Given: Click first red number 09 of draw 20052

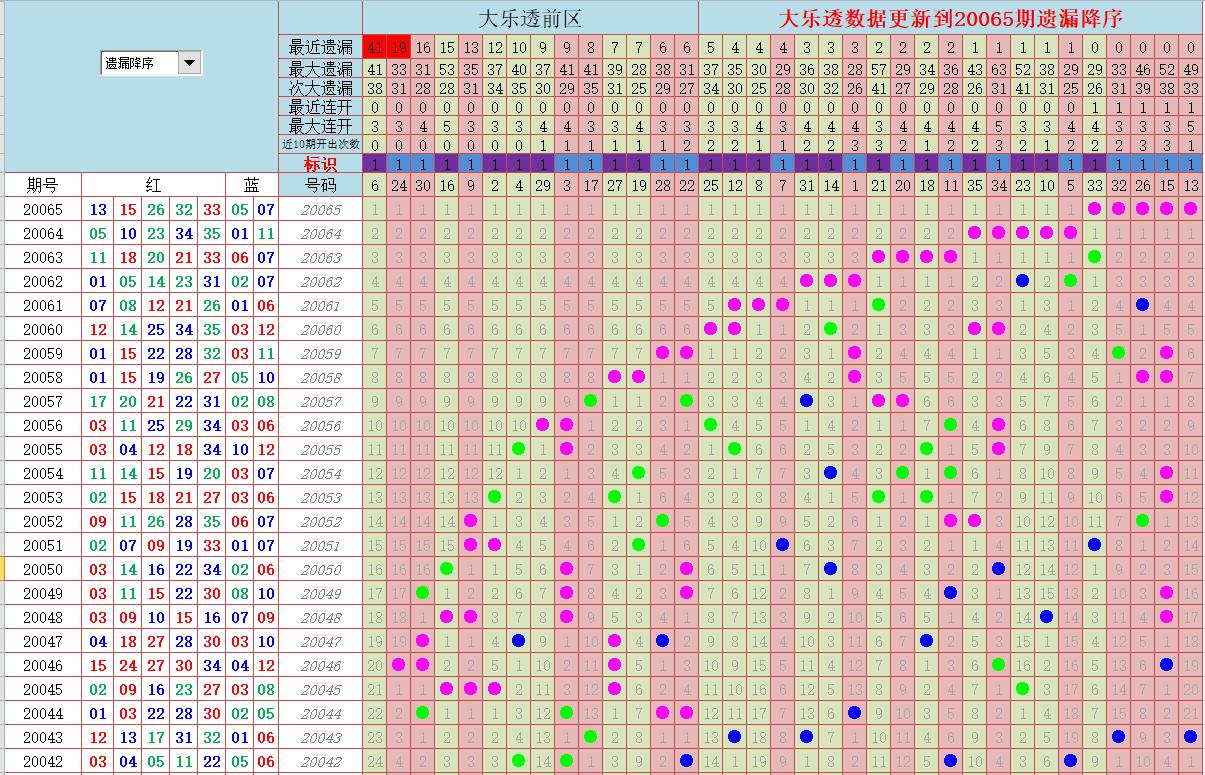Looking at the screenshot, I should pyautogui.click(x=98, y=522).
